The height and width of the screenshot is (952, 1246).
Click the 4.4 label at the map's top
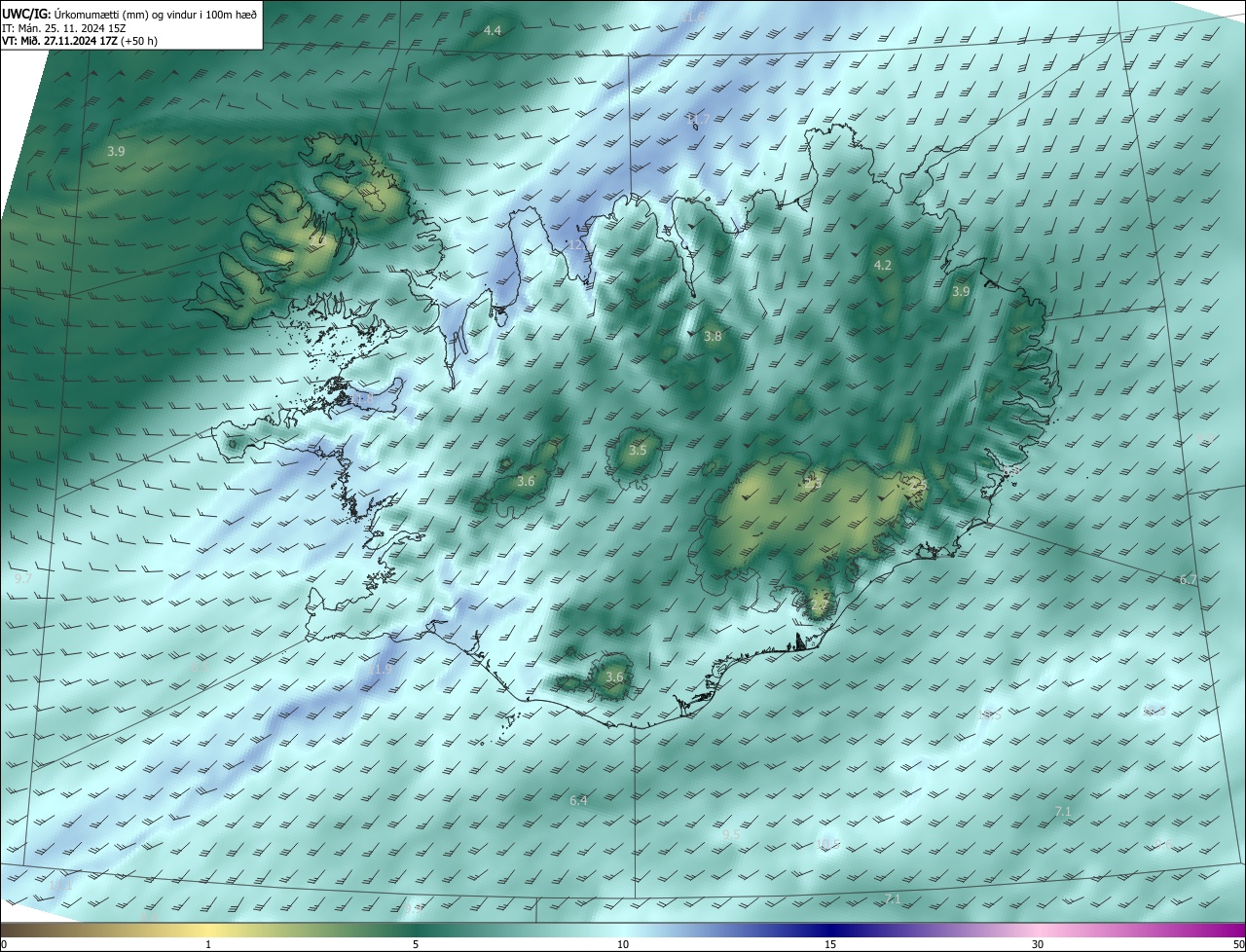point(493,31)
